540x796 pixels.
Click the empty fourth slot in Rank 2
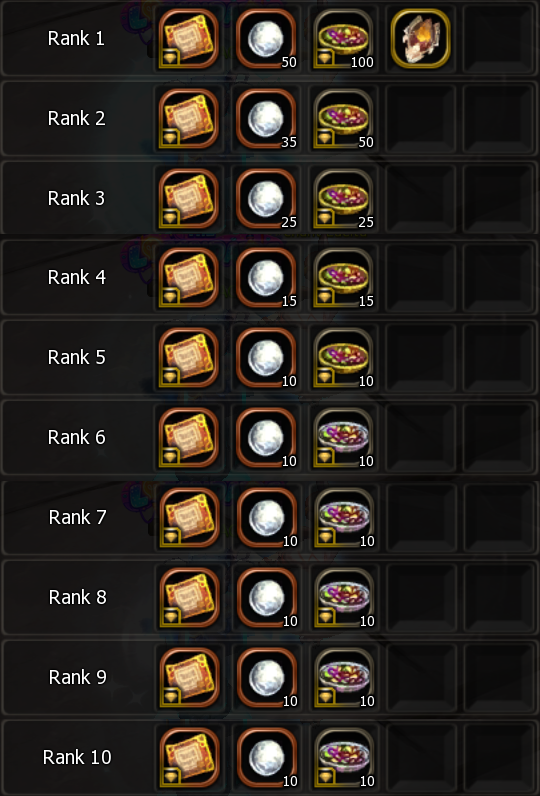421,119
